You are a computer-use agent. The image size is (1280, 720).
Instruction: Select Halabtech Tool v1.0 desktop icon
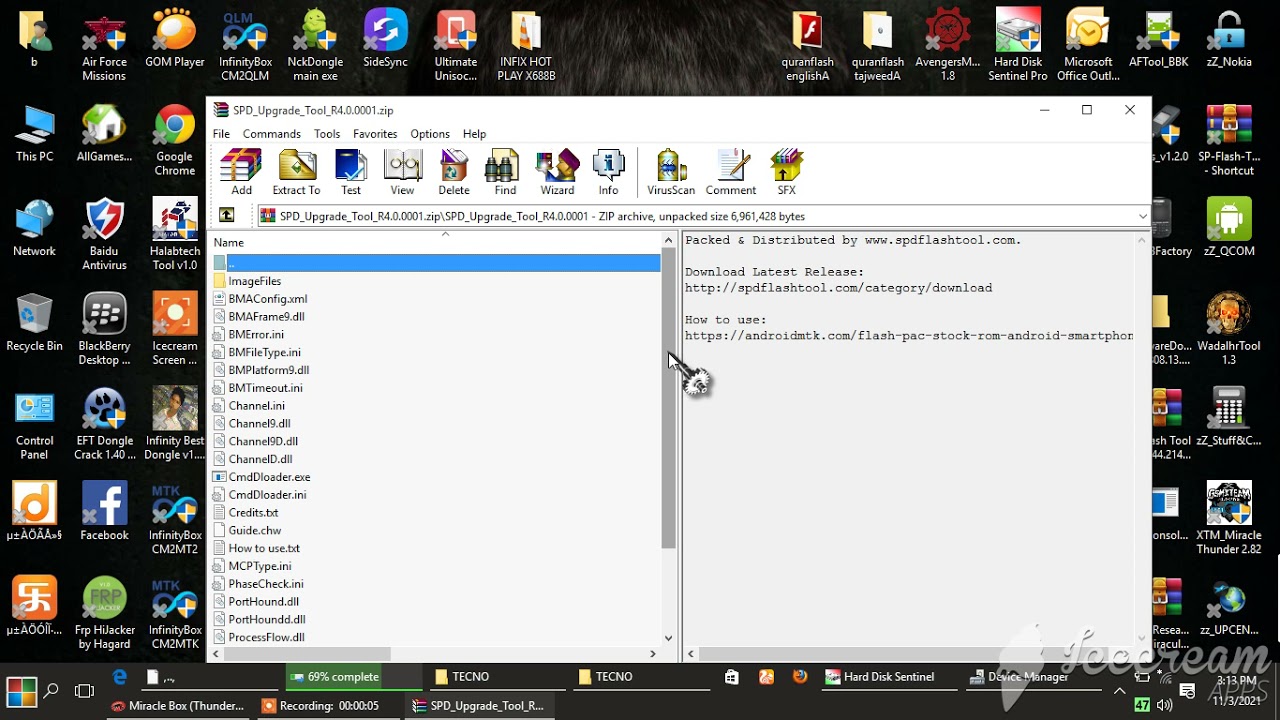pos(175,235)
